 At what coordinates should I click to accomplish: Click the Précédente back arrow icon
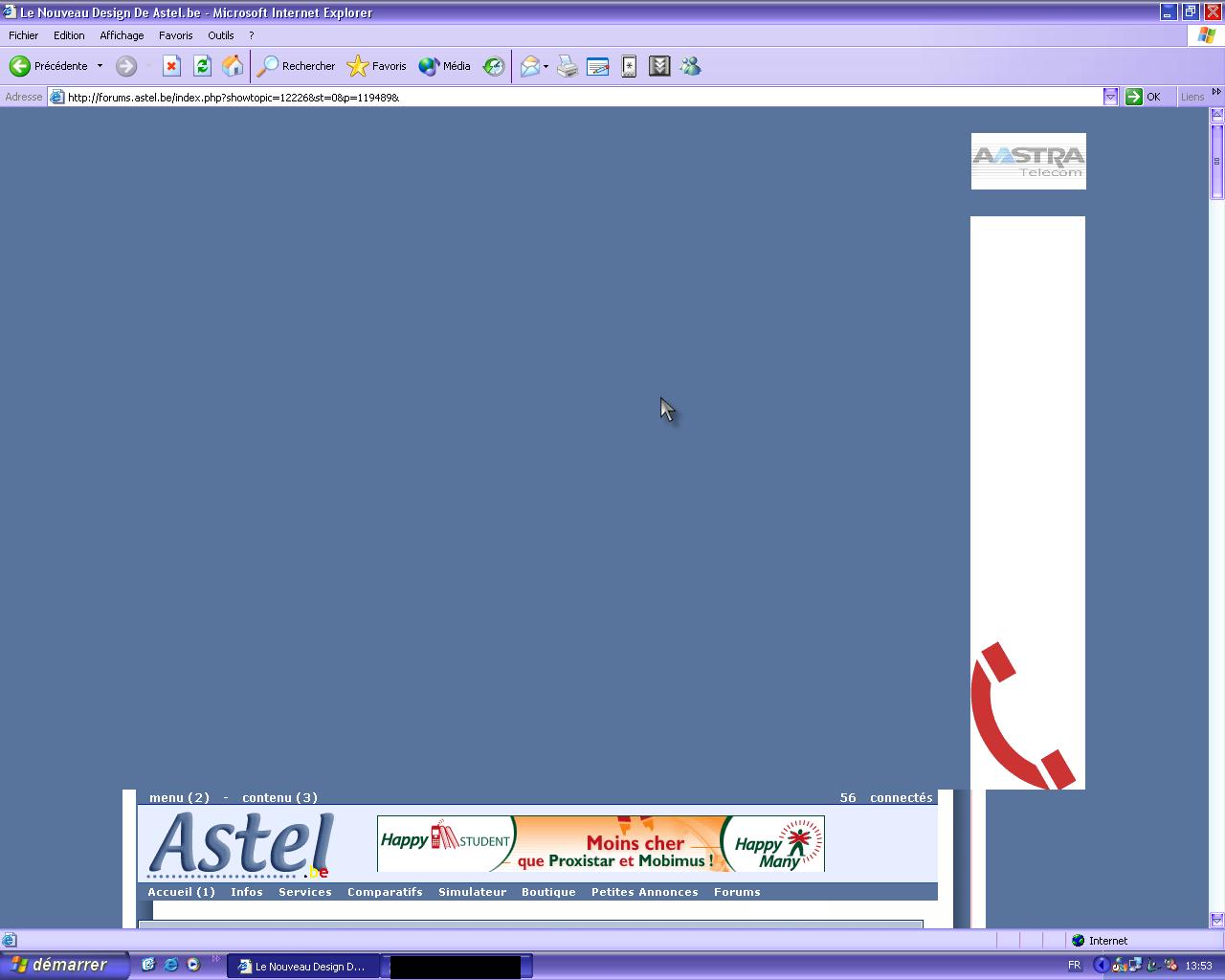point(20,66)
